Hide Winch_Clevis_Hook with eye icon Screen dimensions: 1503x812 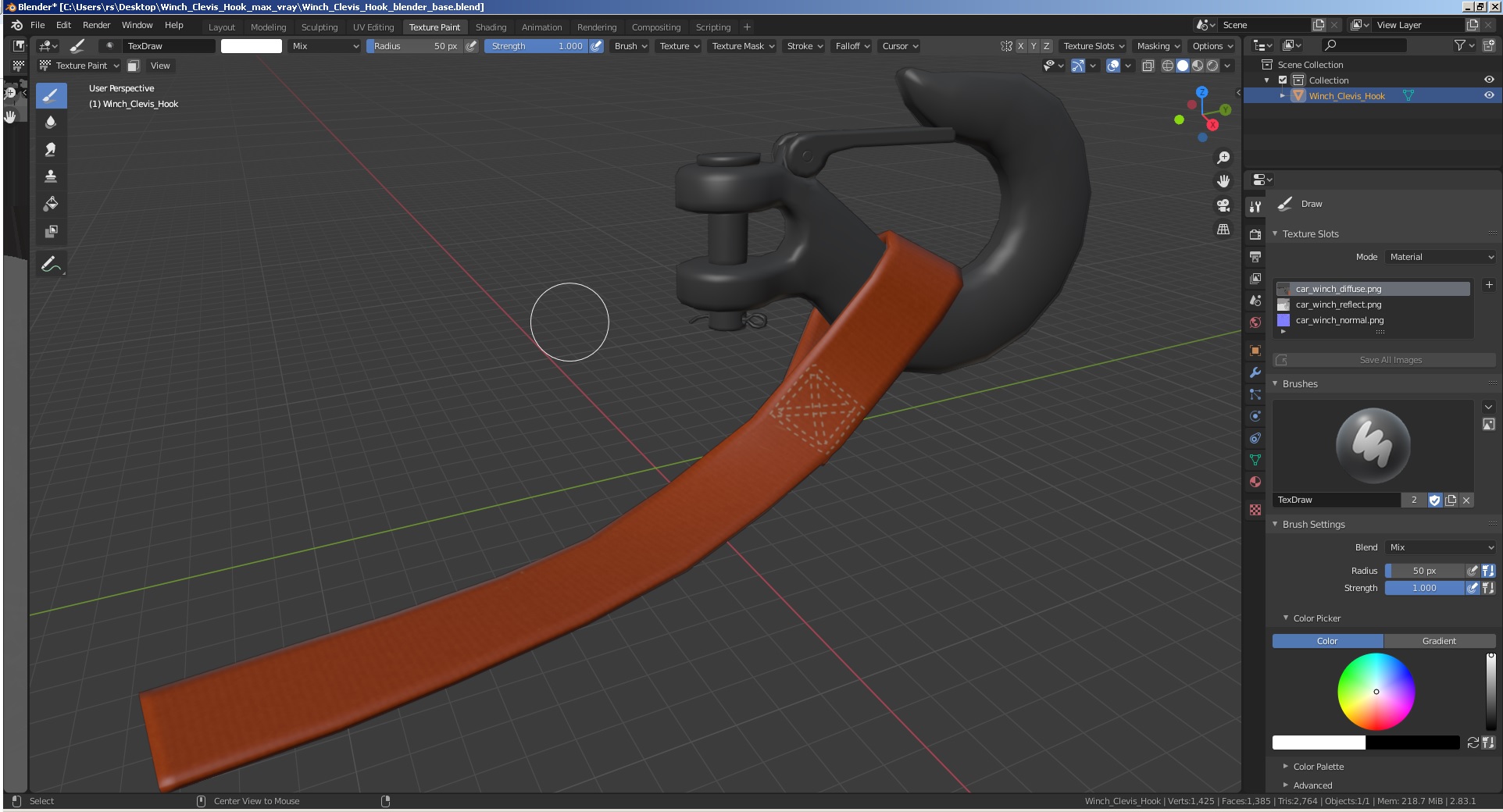[1489, 95]
